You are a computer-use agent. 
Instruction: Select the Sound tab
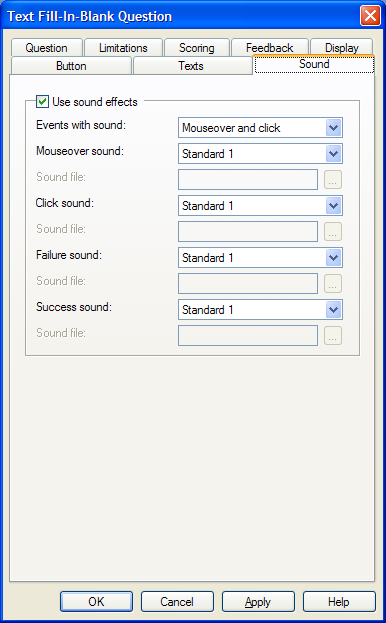coord(314,64)
